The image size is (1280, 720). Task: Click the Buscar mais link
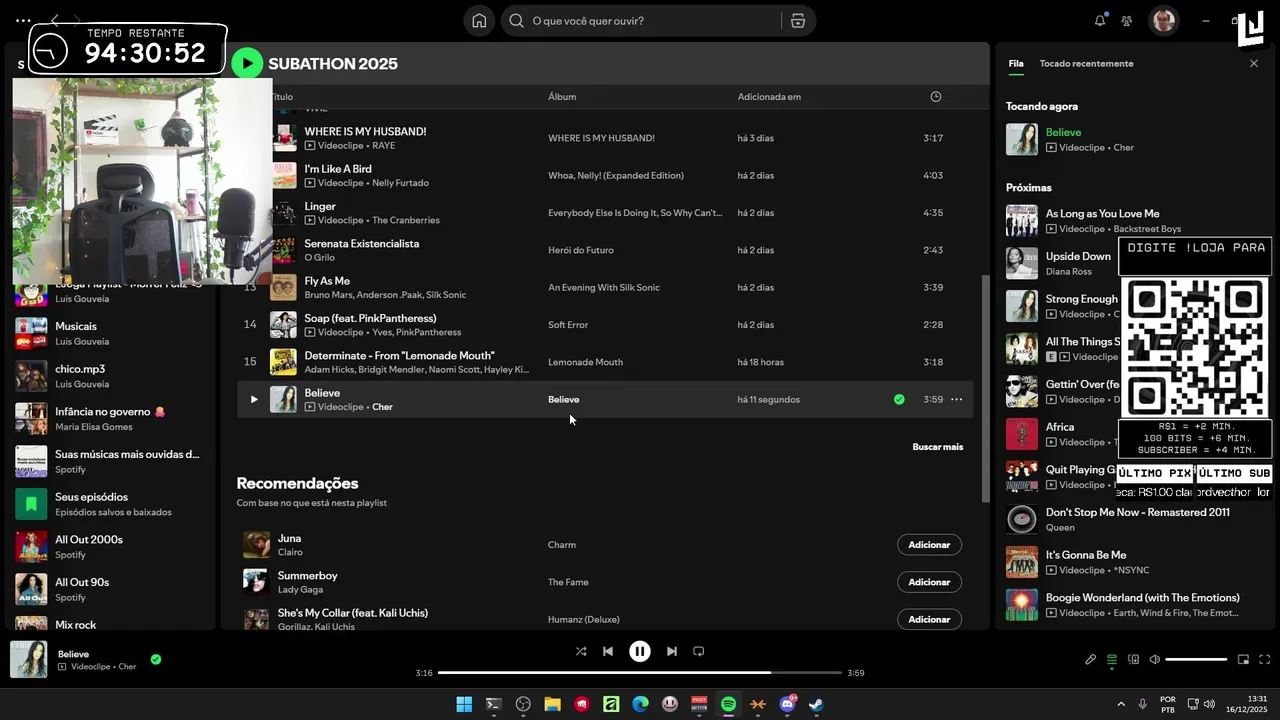coord(938,447)
